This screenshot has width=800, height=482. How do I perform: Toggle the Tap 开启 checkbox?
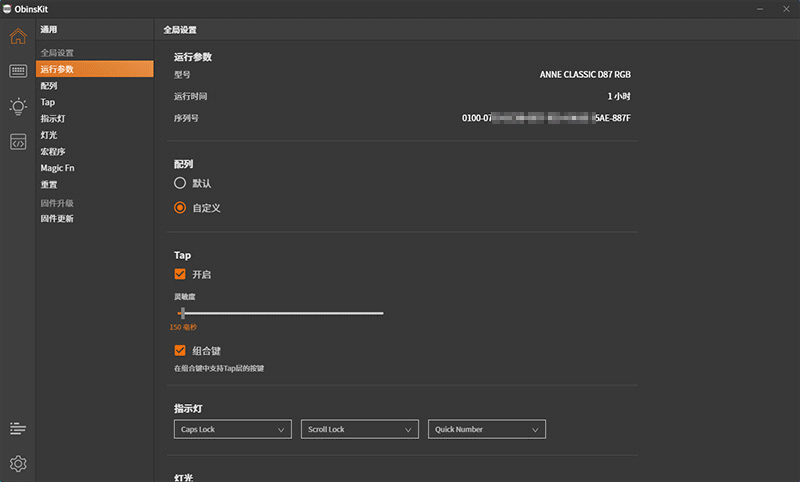(x=180, y=274)
